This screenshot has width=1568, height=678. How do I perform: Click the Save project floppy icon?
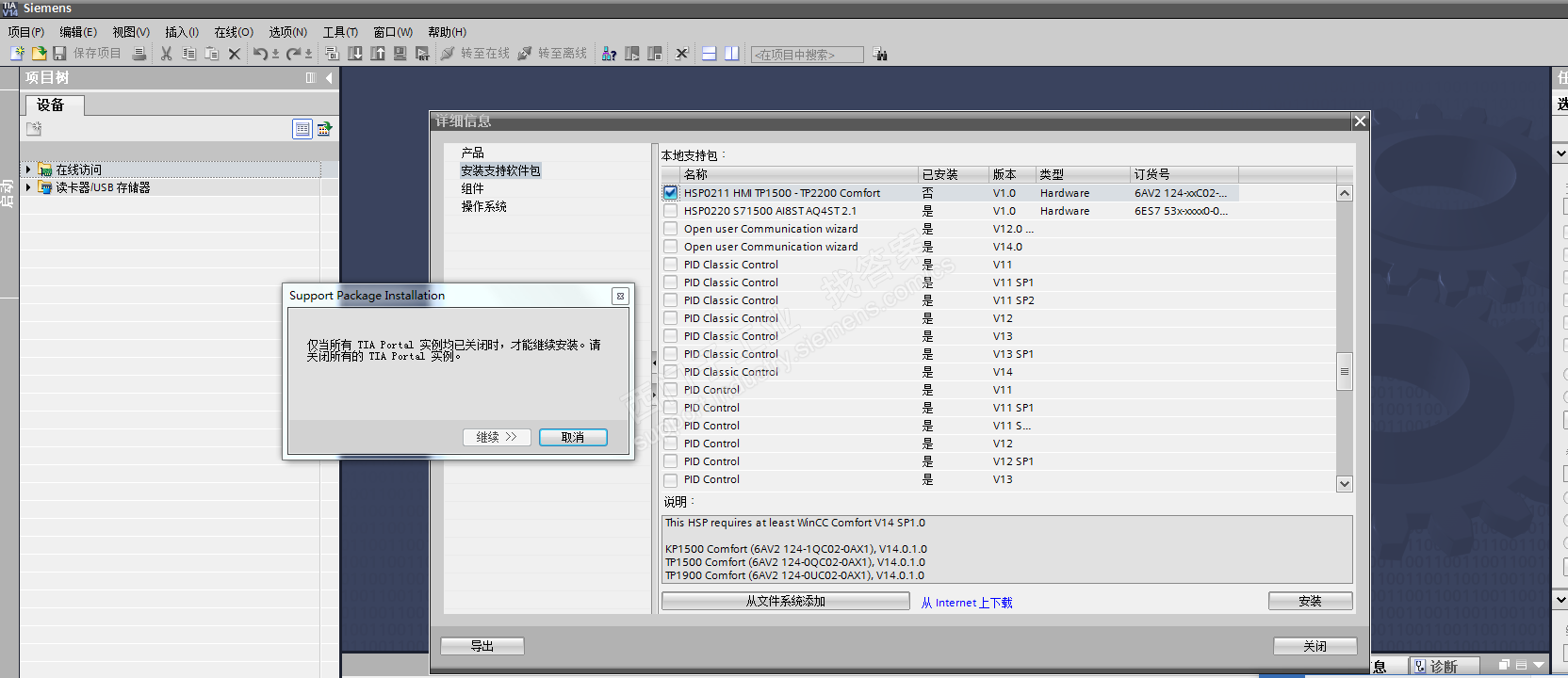(59, 54)
